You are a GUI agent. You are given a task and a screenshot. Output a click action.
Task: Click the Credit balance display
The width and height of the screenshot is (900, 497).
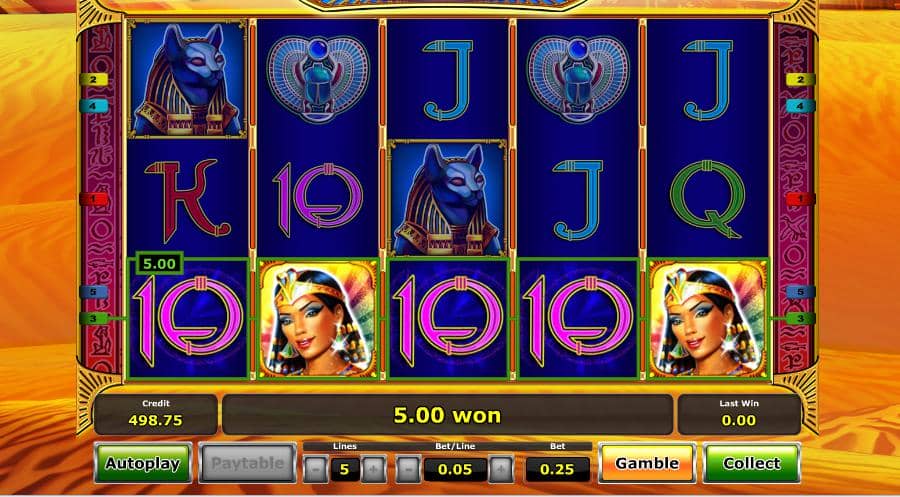click(156, 414)
